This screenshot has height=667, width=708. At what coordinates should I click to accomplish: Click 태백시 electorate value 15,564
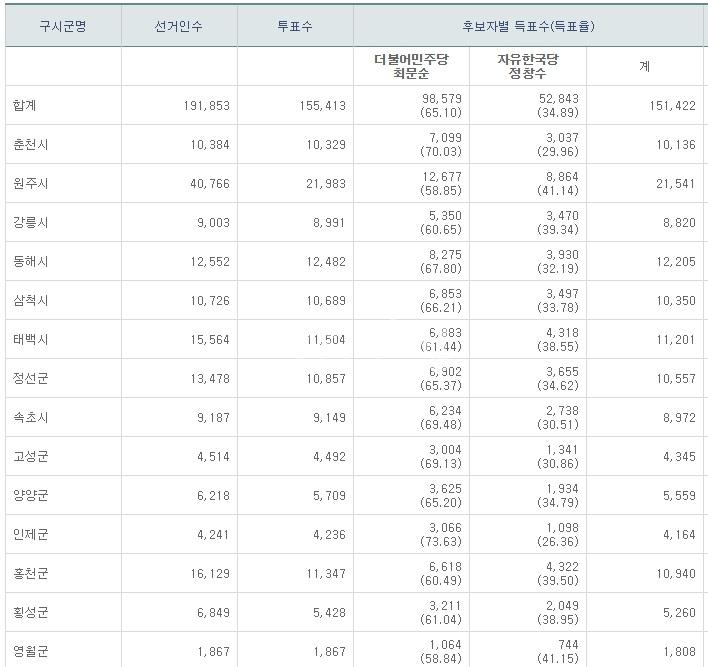pyautogui.click(x=210, y=340)
